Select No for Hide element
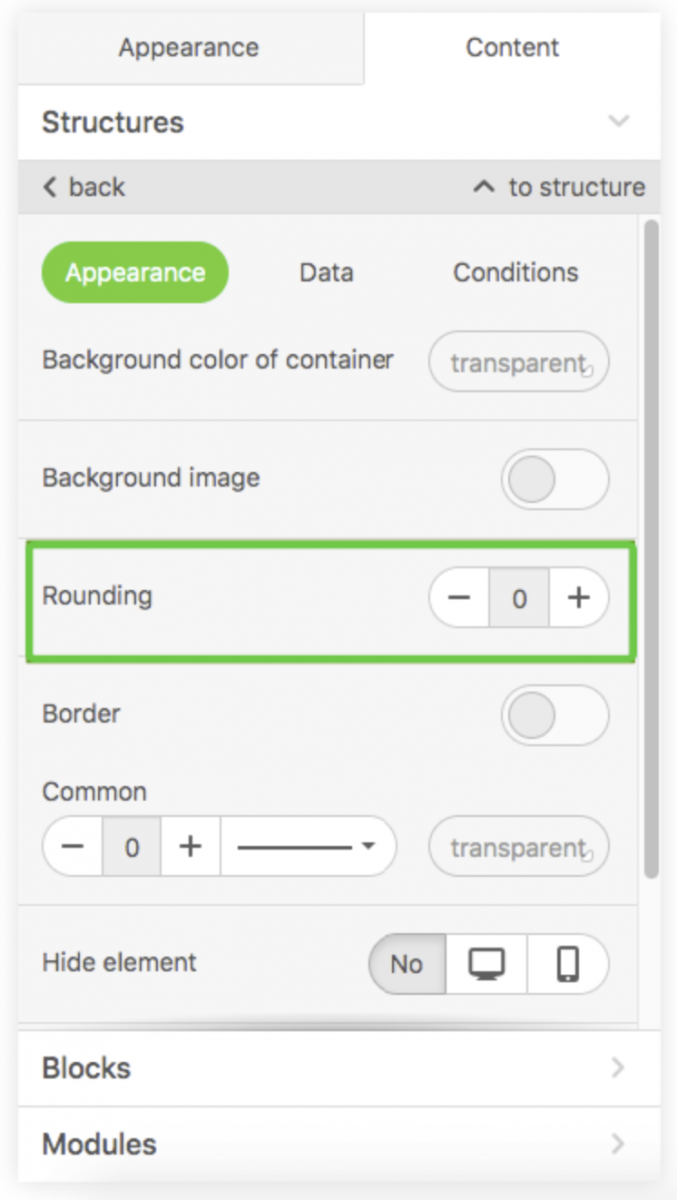The image size is (677, 1200). [407, 964]
